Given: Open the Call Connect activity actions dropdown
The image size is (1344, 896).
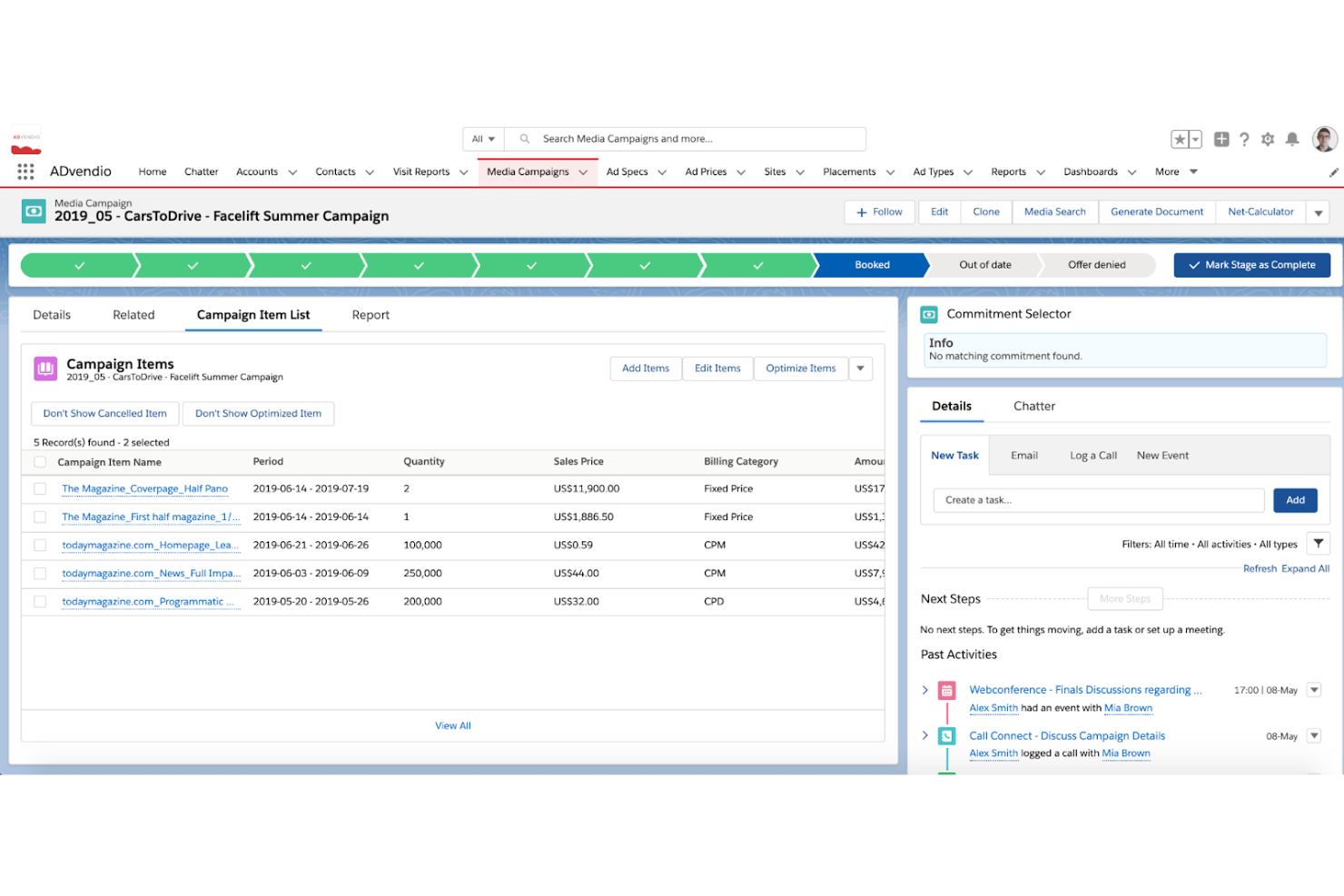Looking at the screenshot, I should point(1314,736).
